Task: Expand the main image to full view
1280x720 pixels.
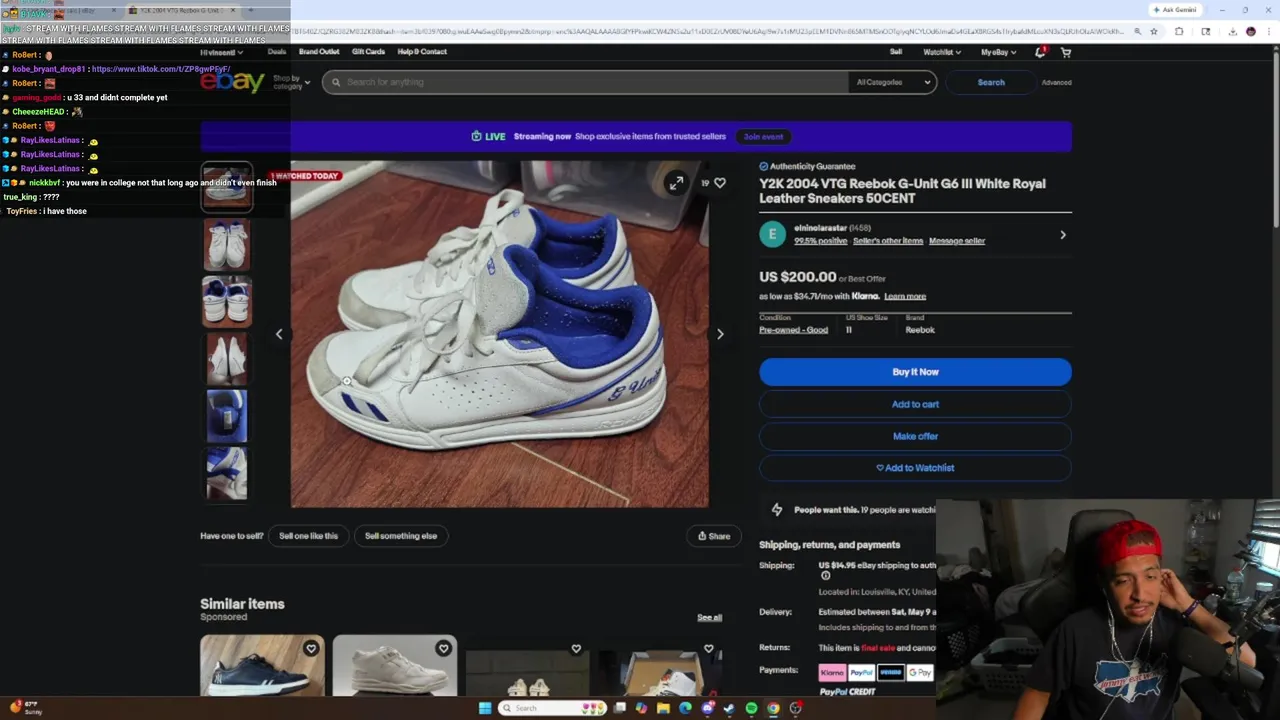Action: pyautogui.click(x=677, y=183)
